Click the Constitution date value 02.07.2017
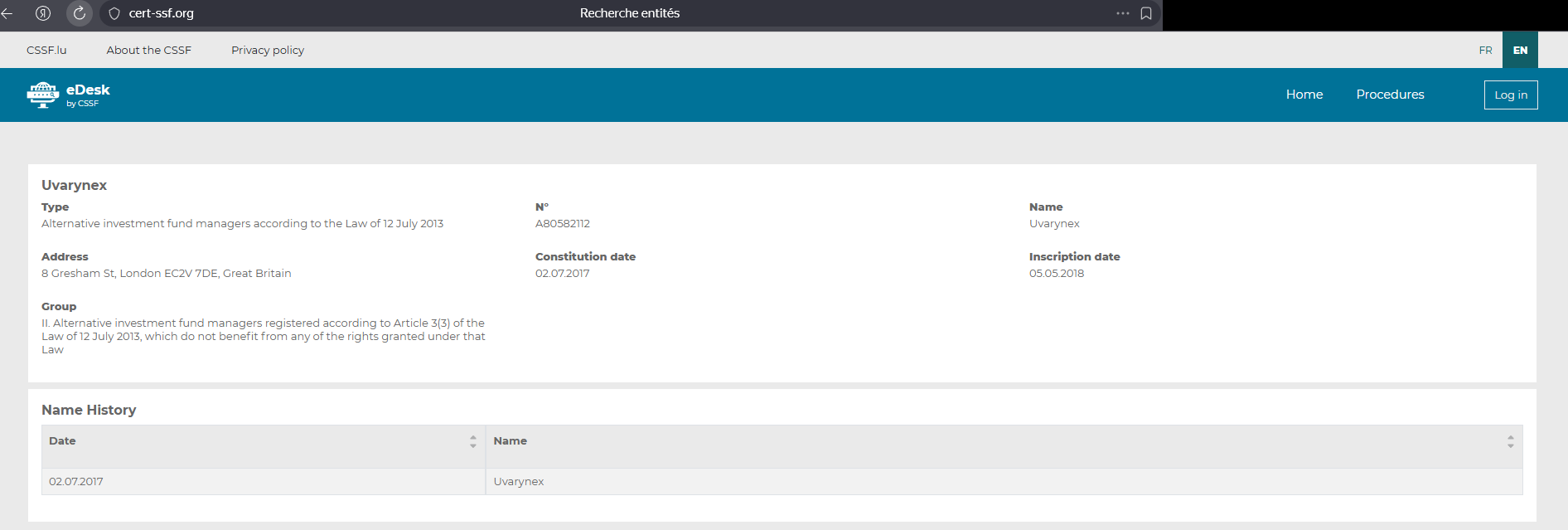 tap(563, 274)
